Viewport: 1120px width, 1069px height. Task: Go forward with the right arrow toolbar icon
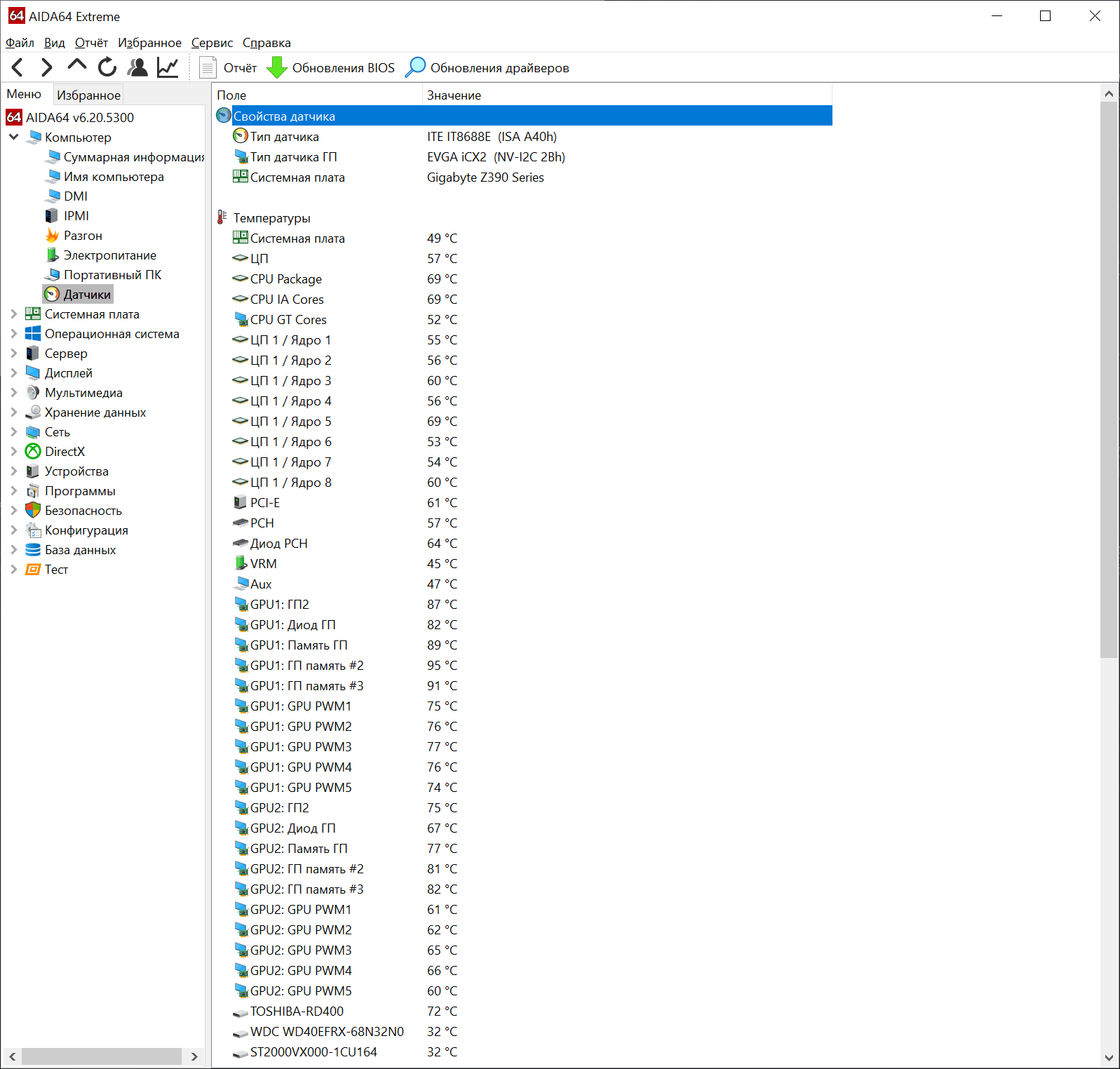tap(47, 67)
